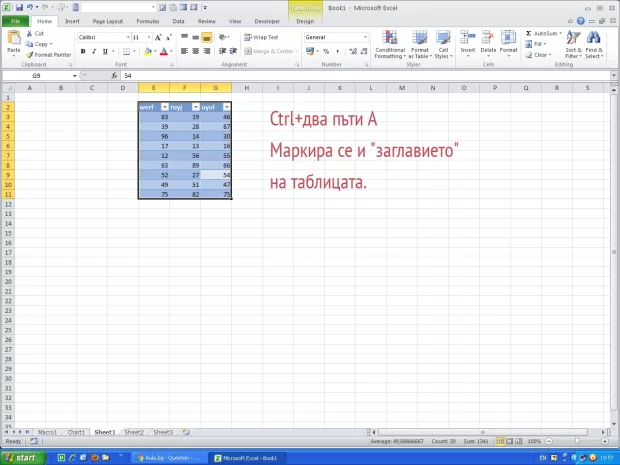Toggle Bold formatting
Screen dimensions: 620x465
(83, 51)
